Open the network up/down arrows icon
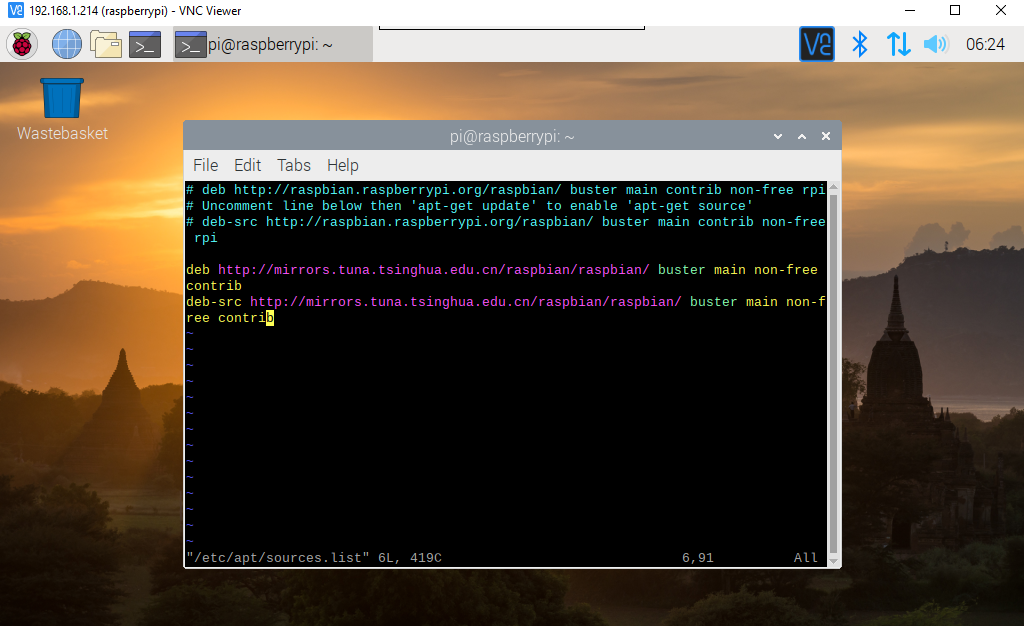The width and height of the screenshot is (1024, 626). click(899, 44)
